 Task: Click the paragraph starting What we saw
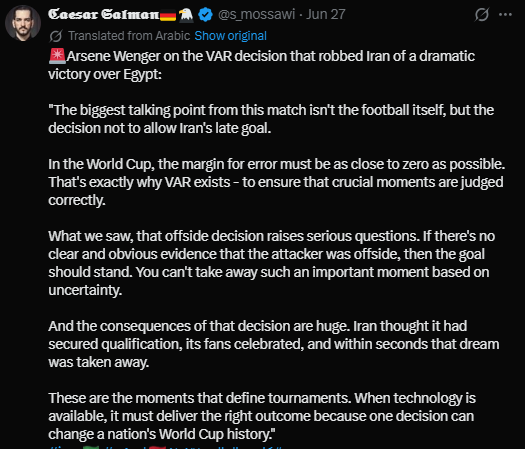pyautogui.click(x=272, y=263)
